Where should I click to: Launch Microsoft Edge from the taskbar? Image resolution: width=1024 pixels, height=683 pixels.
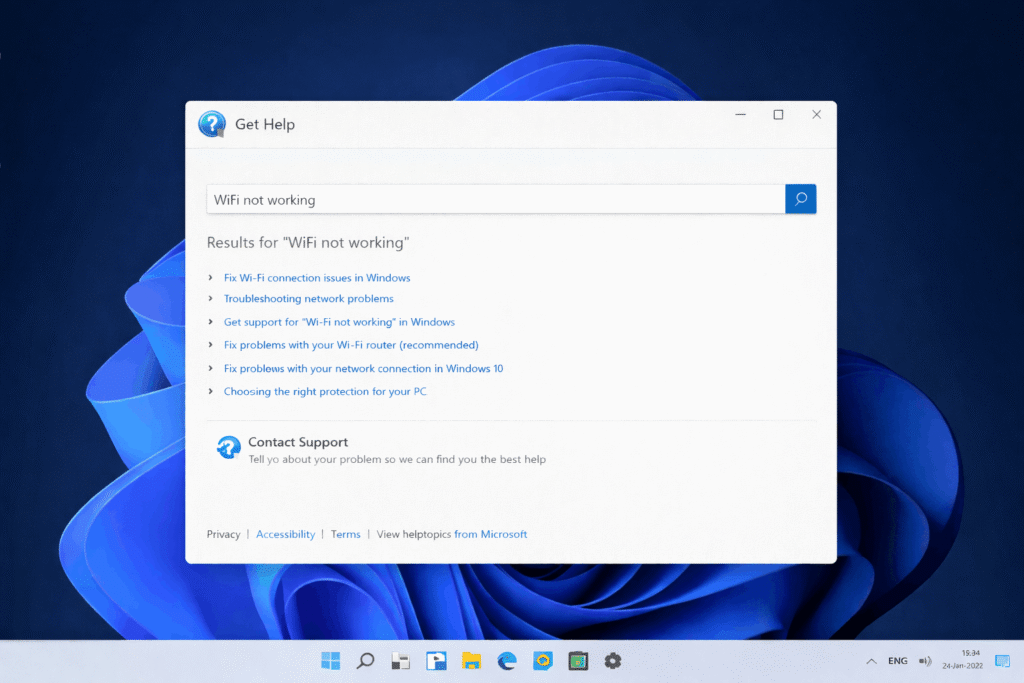(x=507, y=661)
